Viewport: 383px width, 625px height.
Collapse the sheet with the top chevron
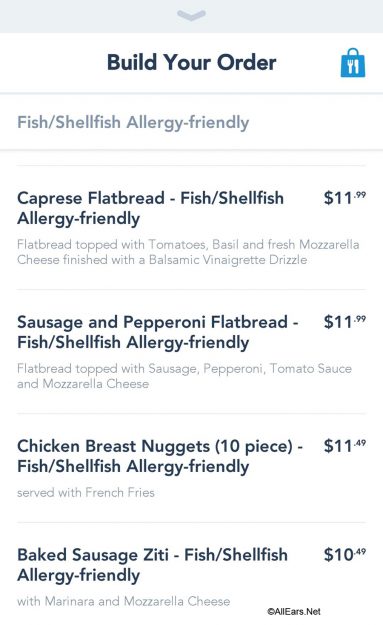click(x=191, y=15)
